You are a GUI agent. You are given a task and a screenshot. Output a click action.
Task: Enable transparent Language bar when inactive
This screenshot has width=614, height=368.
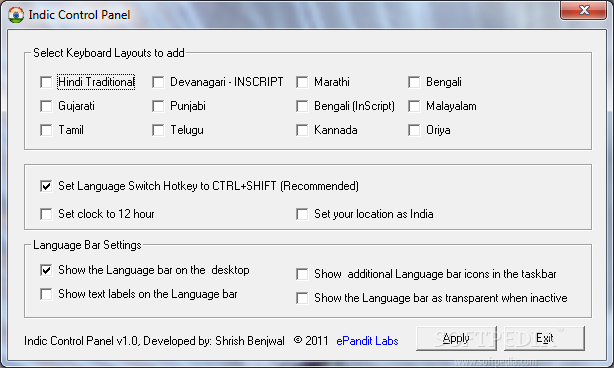(302, 298)
